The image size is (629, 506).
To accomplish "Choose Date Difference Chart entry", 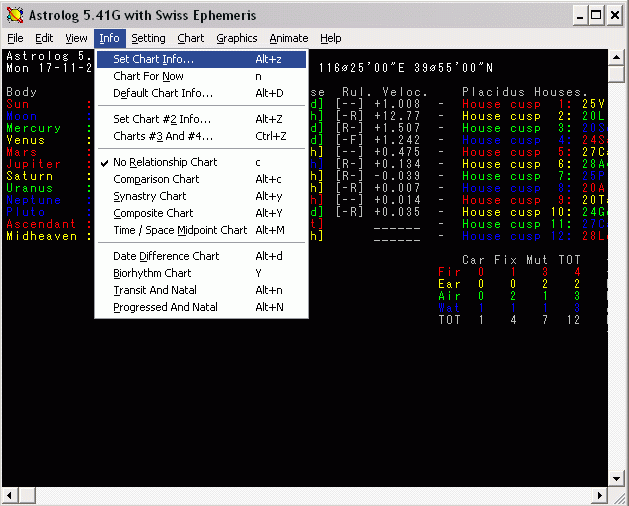I will click(201, 256).
